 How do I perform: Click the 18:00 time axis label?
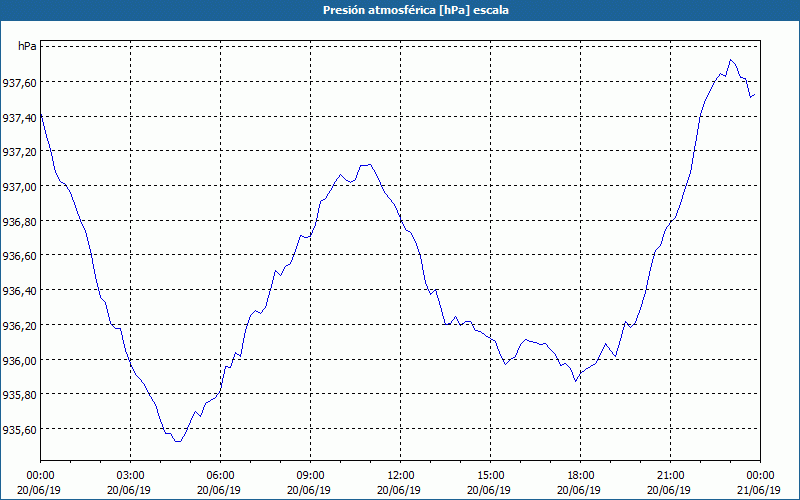(580, 476)
